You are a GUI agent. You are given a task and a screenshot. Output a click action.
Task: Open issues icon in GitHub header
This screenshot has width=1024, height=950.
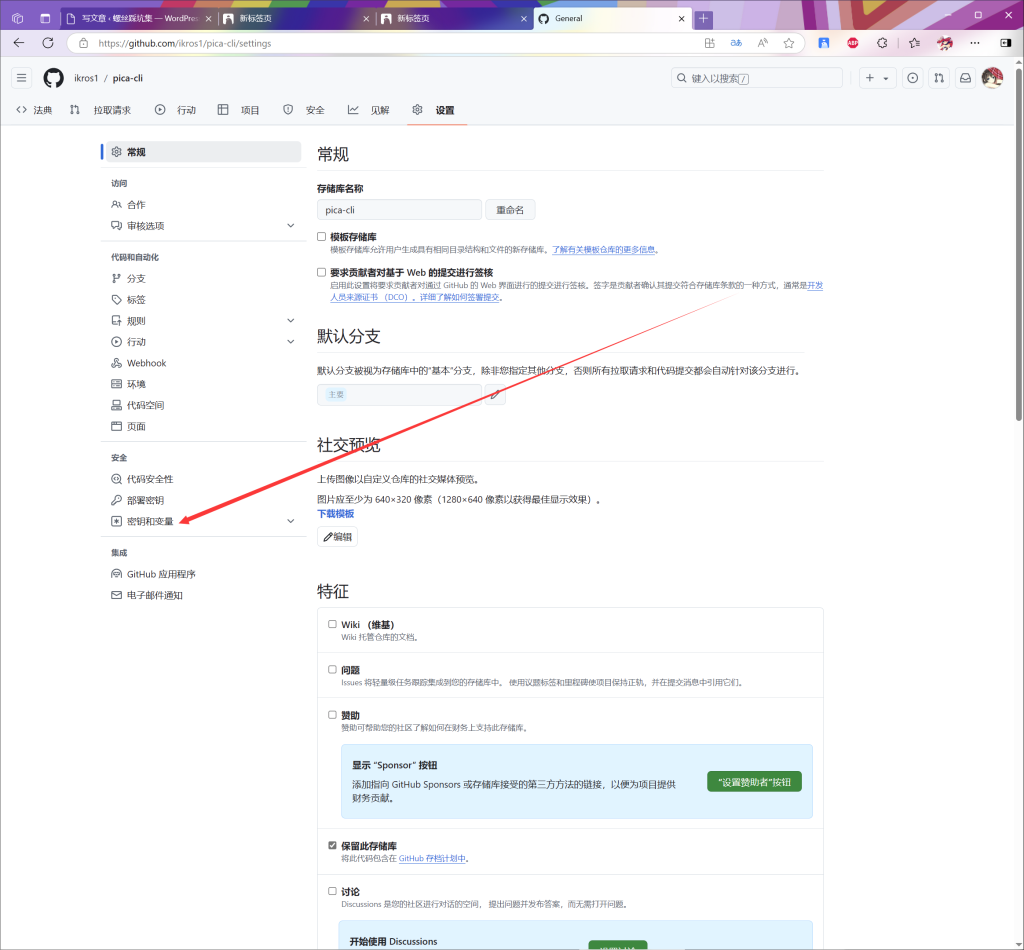coord(912,78)
